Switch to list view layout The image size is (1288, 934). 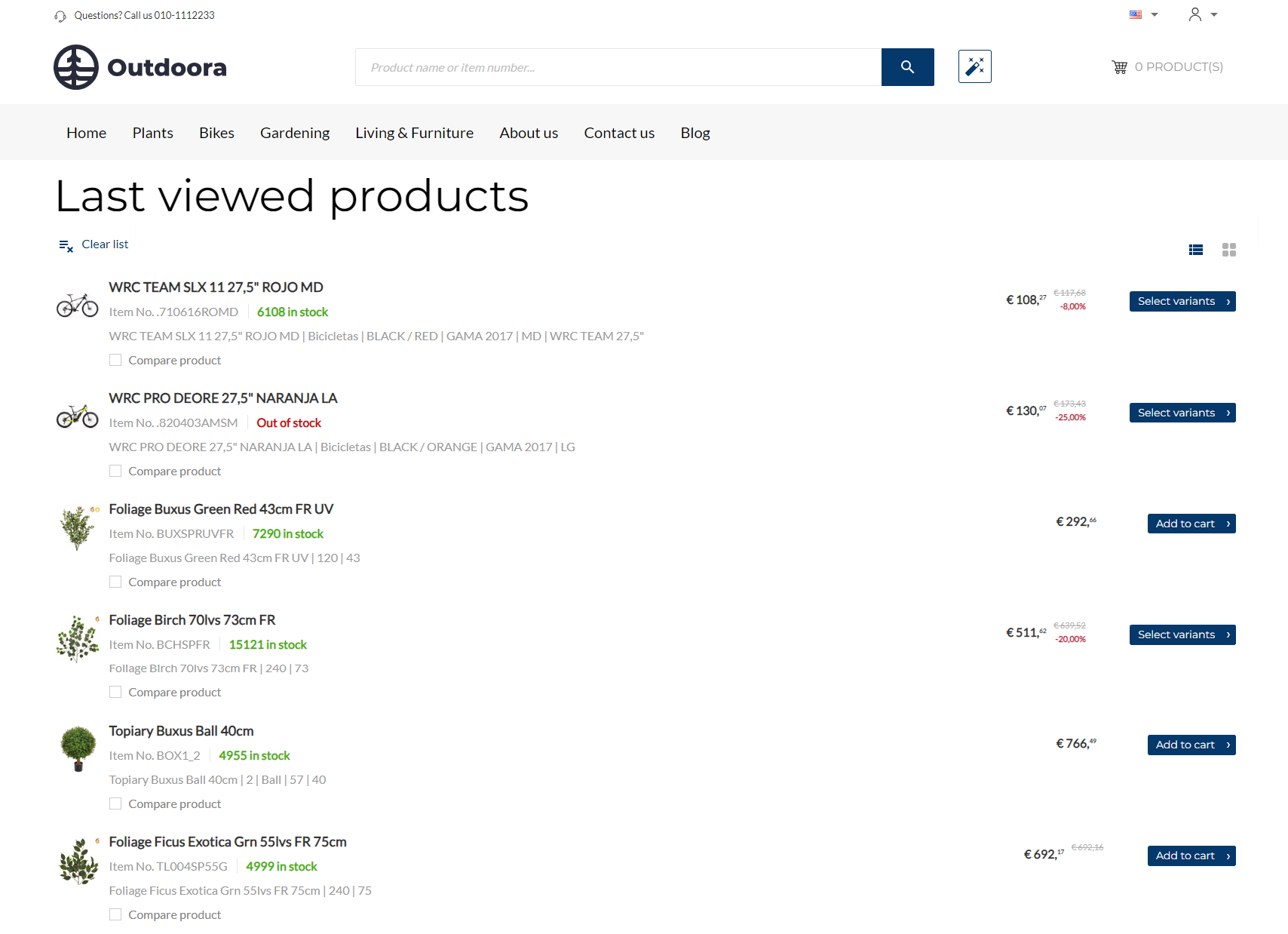tap(1196, 250)
